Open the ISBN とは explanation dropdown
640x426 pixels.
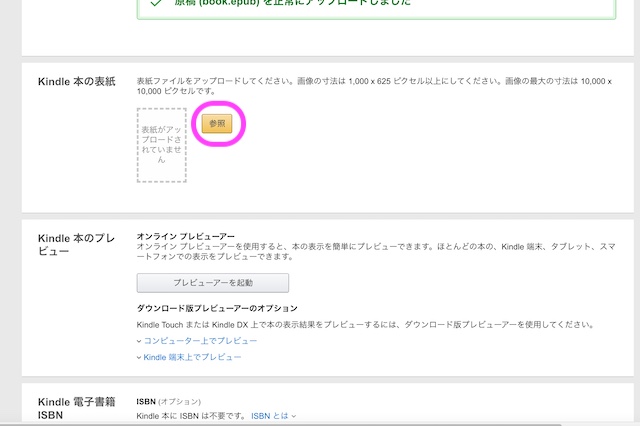273,415
